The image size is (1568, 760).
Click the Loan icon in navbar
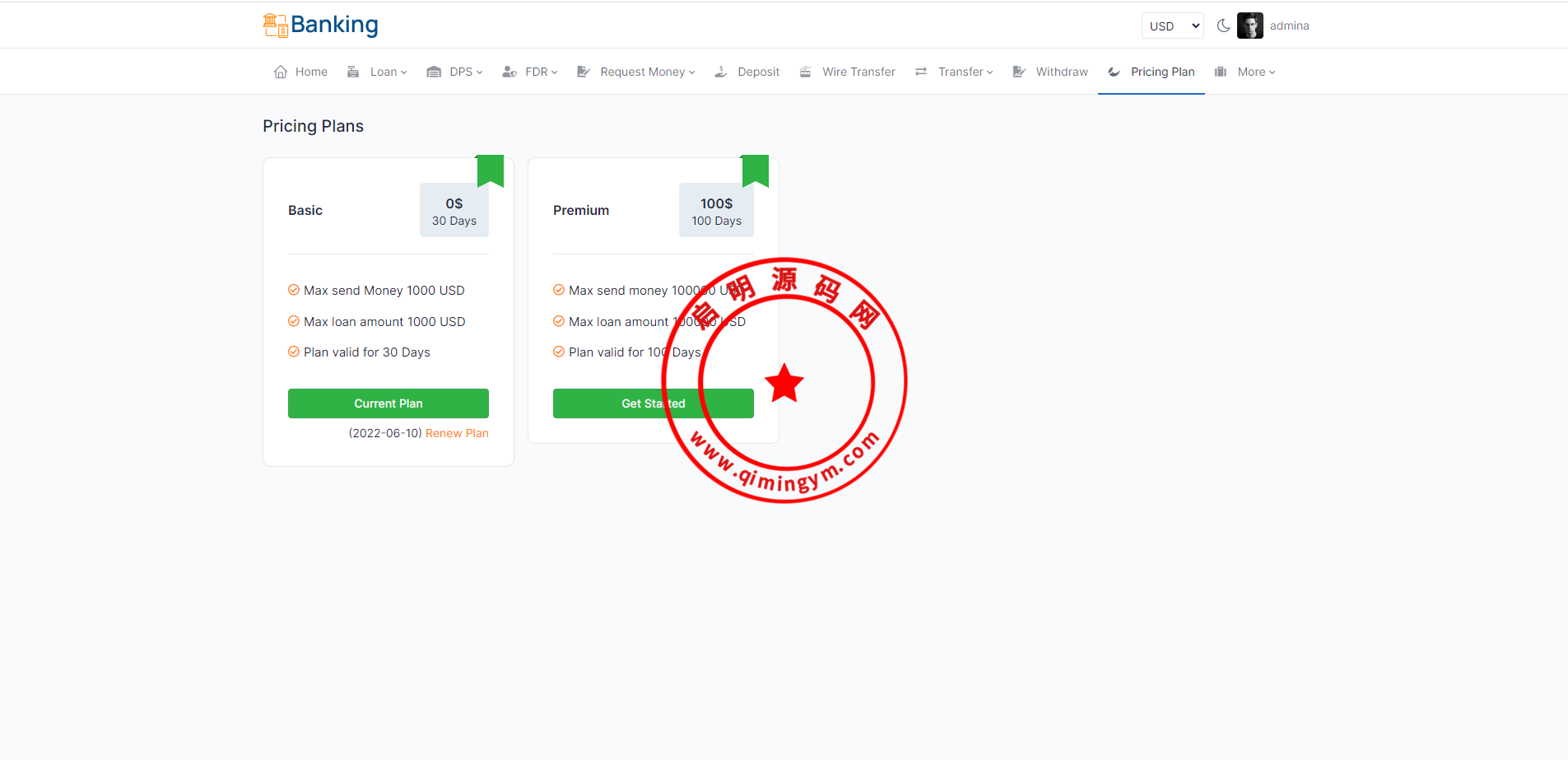coord(353,72)
